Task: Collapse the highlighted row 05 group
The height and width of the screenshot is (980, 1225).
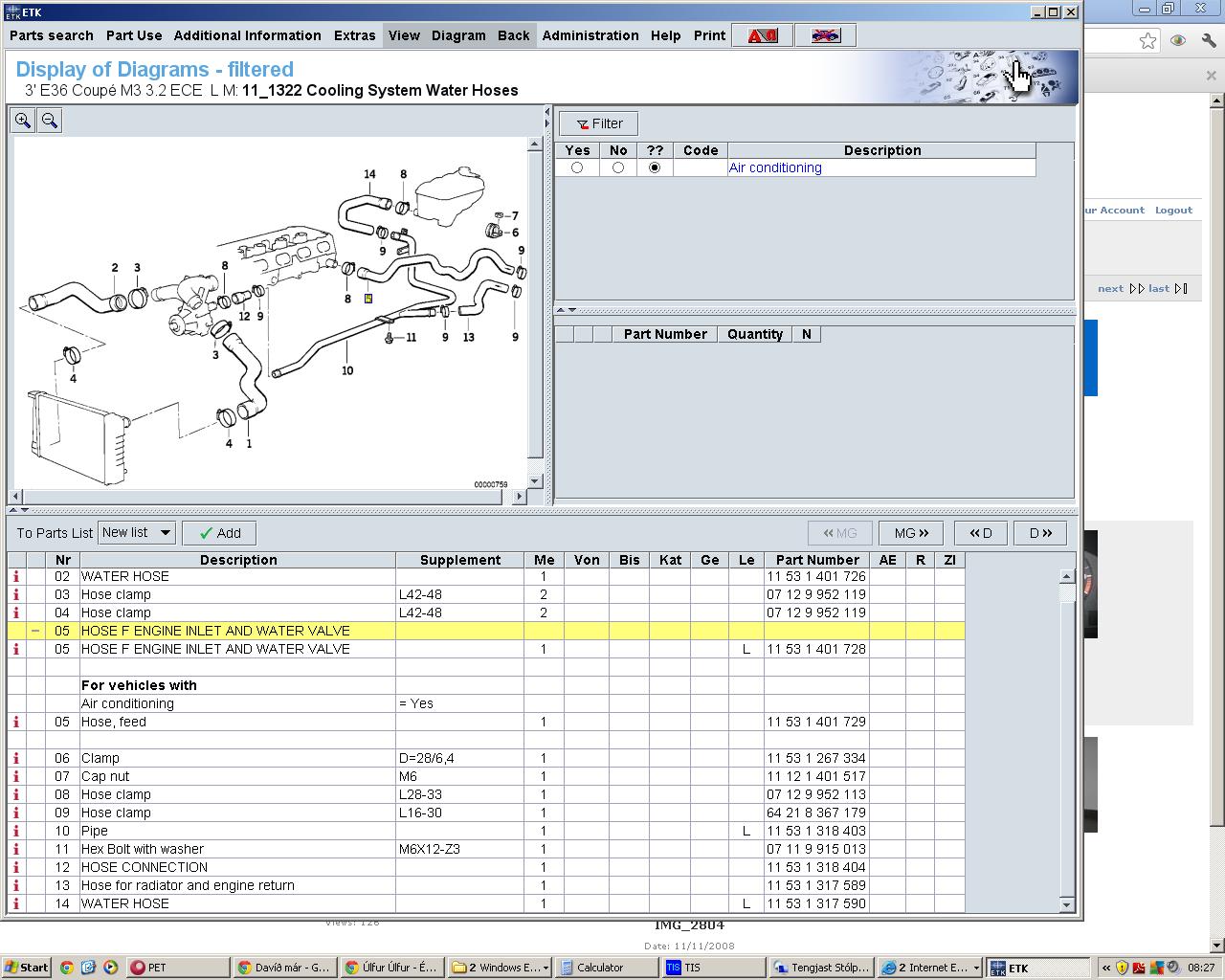Action: click(35, 631)
